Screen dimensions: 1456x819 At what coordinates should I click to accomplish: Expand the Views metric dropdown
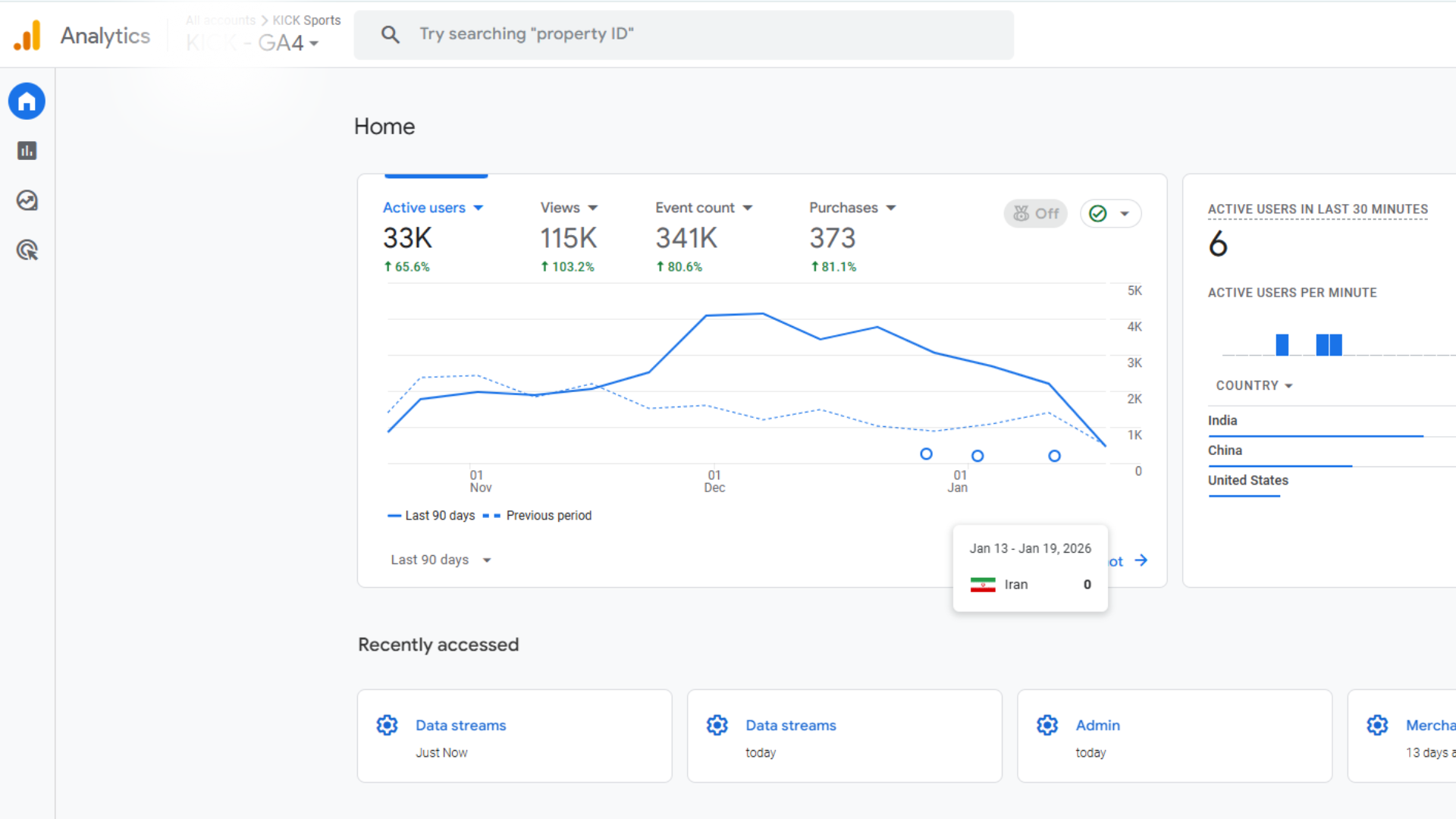593,208
